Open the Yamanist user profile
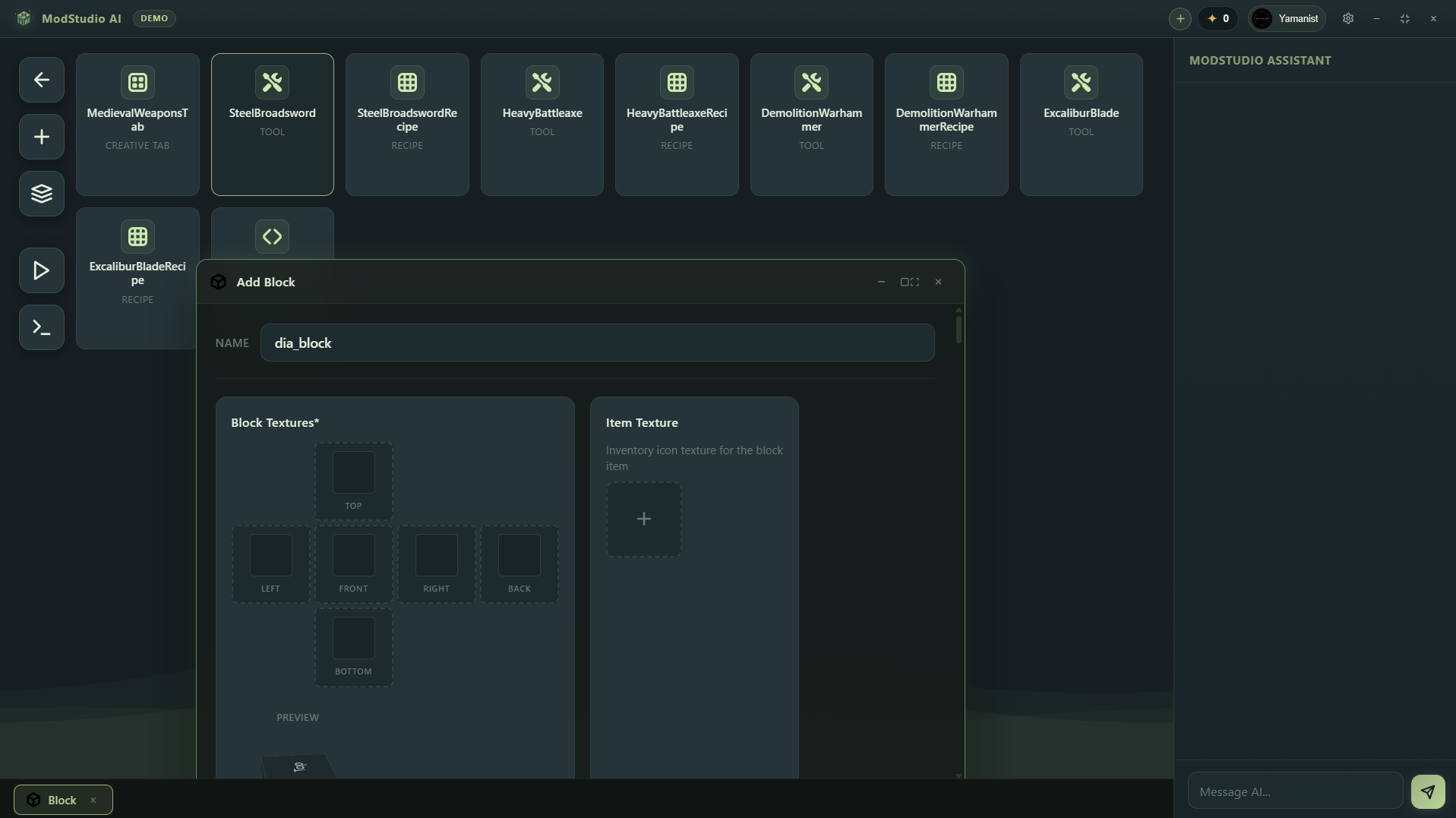Image resolution: width=1456 pixels, height=818 pixels. tap(1287, 18)
